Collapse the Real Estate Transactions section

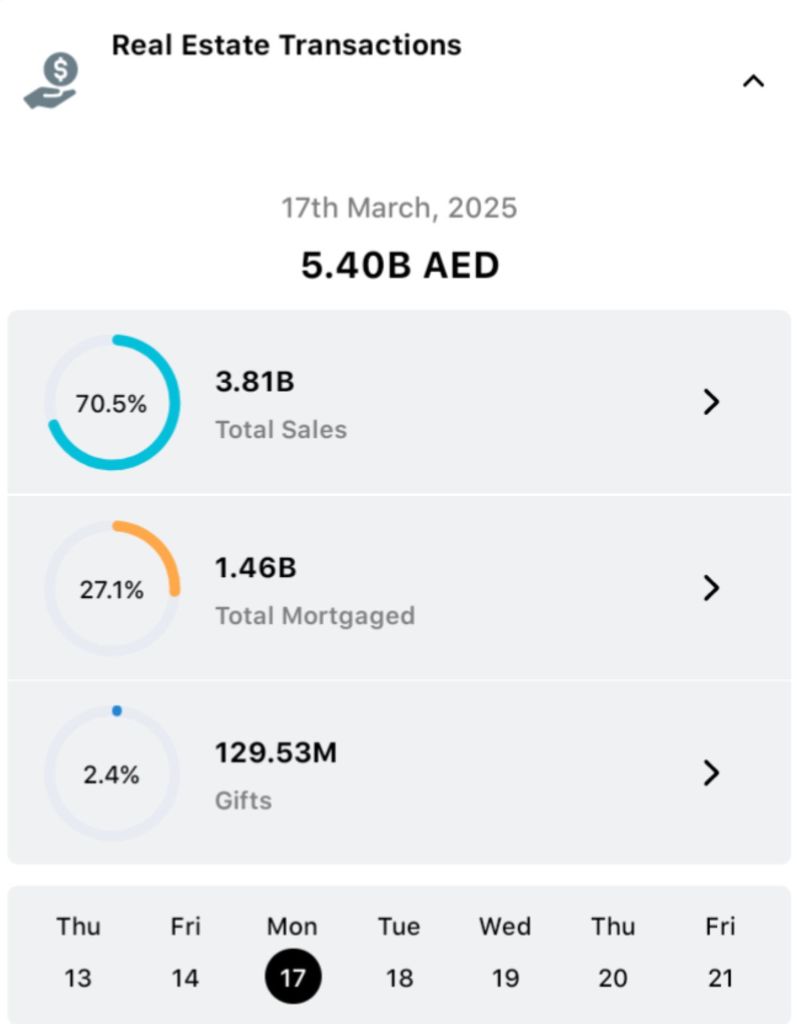(x=752, y=82)
